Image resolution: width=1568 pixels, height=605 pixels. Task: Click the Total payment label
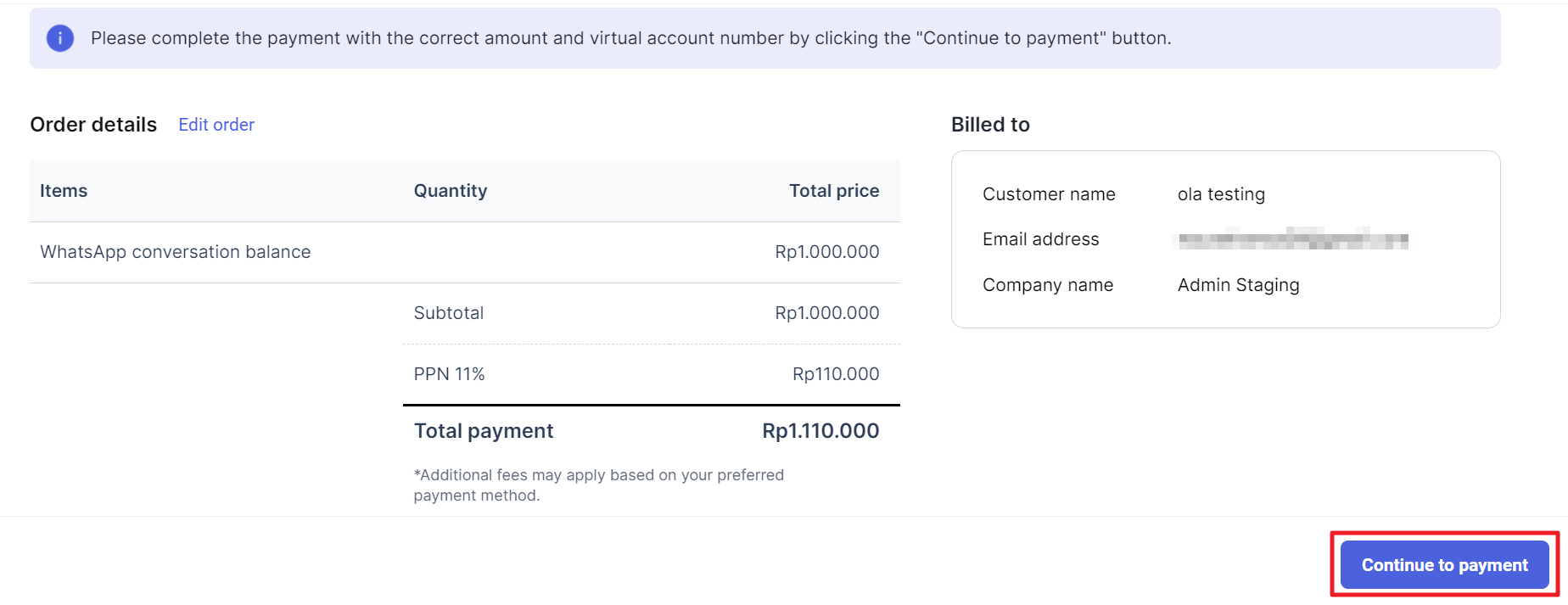point(484,431)
